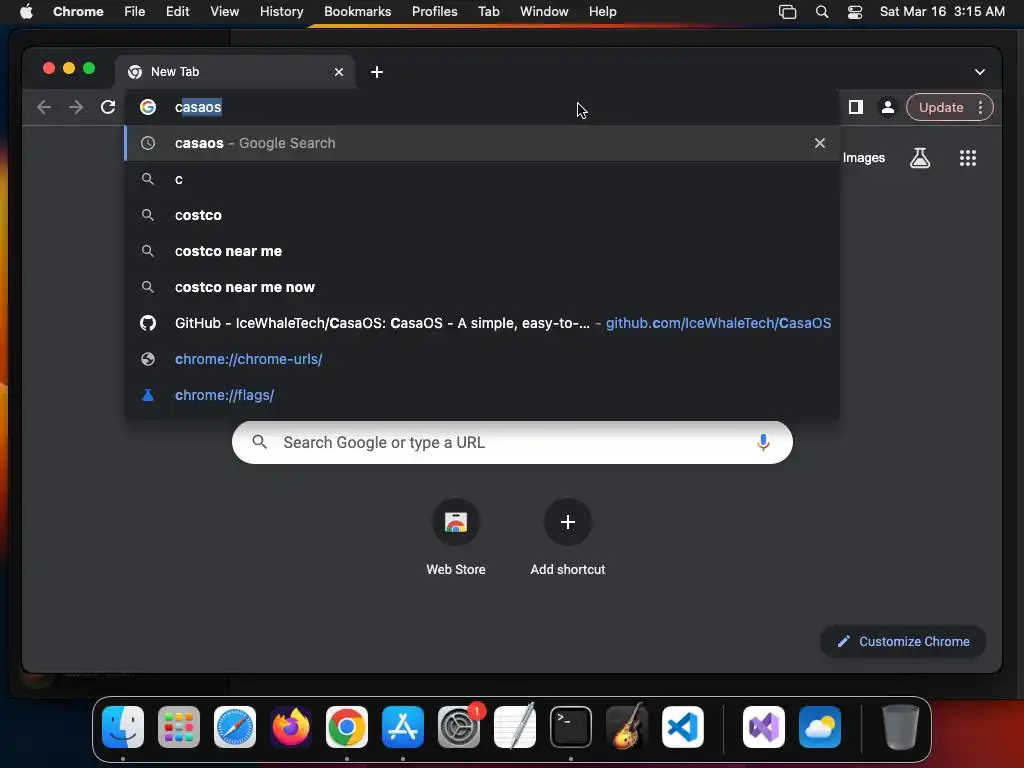The width and height of the screenshot is (1024, 768).
Task: Open TextEdit from the Dock
Action: coord(515,727)
